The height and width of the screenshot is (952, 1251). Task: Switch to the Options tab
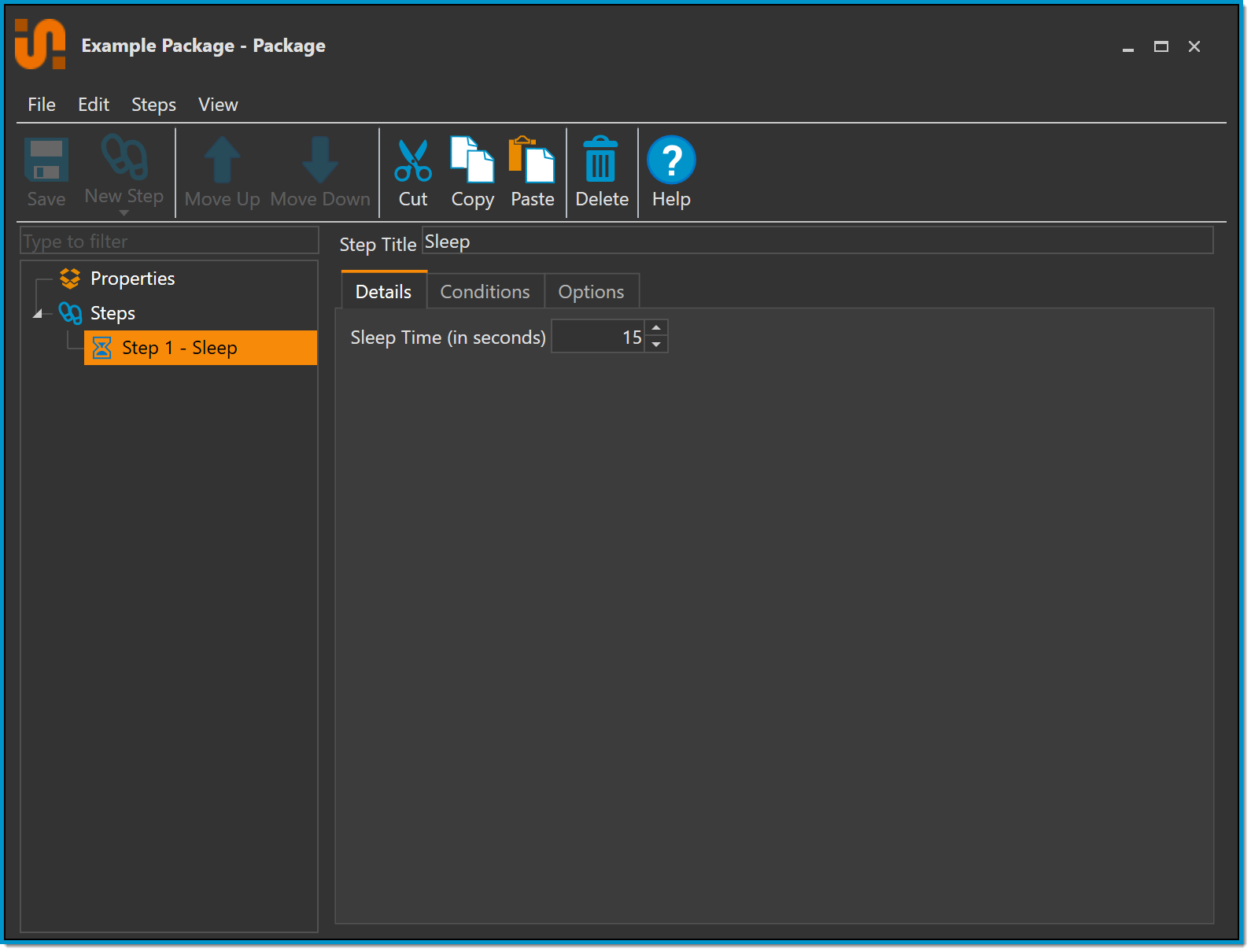click(x=591, y=291)
